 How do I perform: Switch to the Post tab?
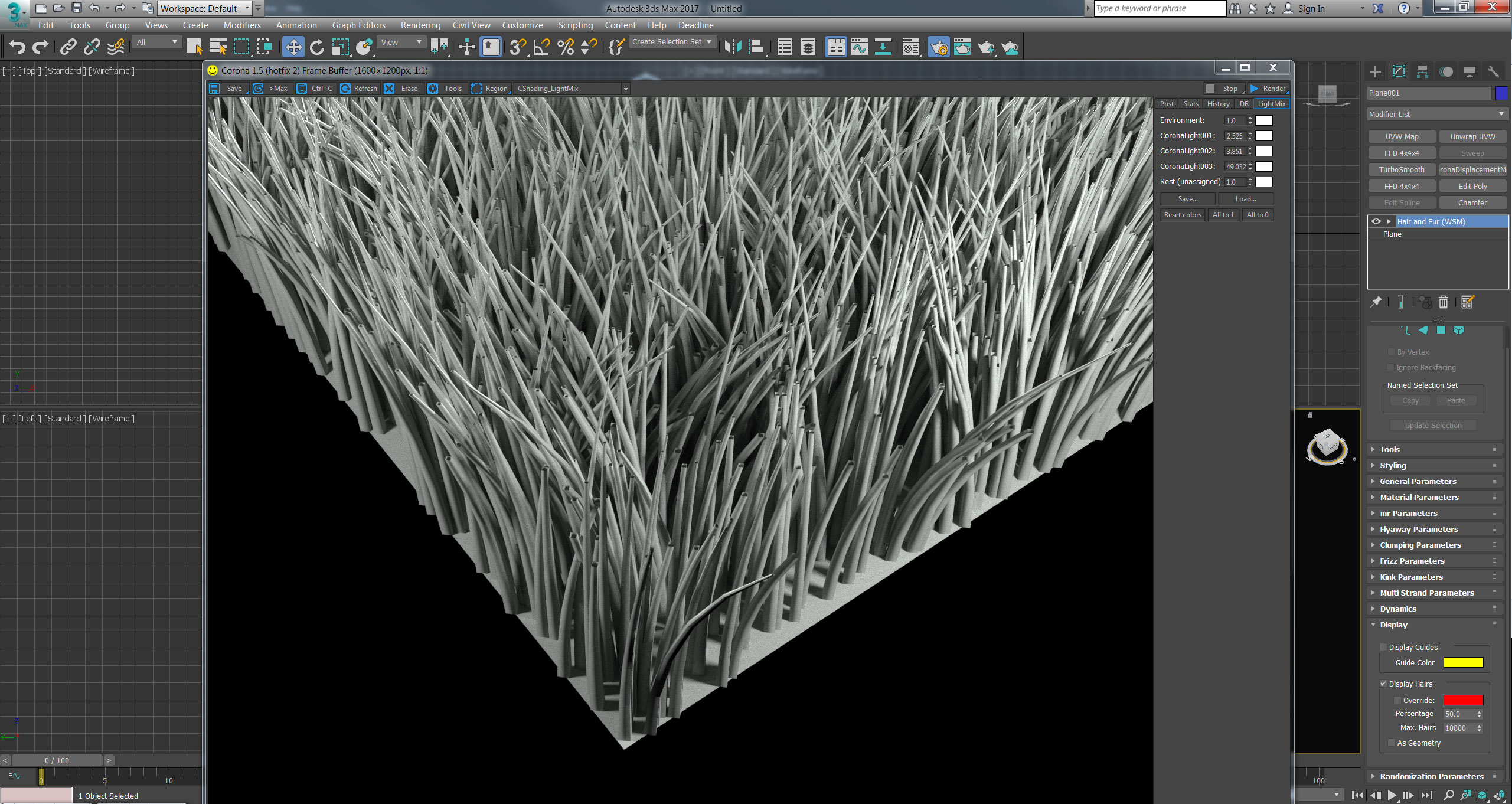pyautogui.click(x=1167, y=104)
